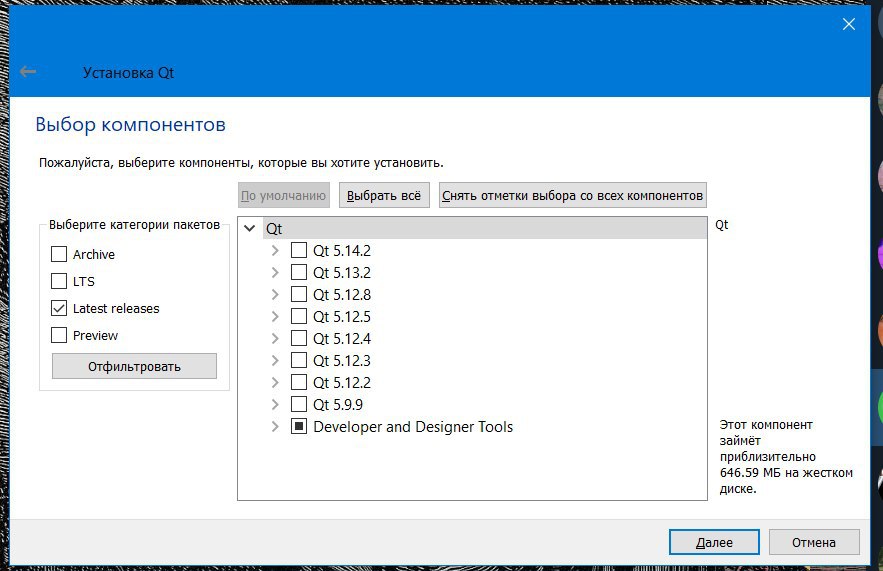Select Developer and Designer Tools row text
This screenshot has width=883, height=571.
(x=413, y=426)
